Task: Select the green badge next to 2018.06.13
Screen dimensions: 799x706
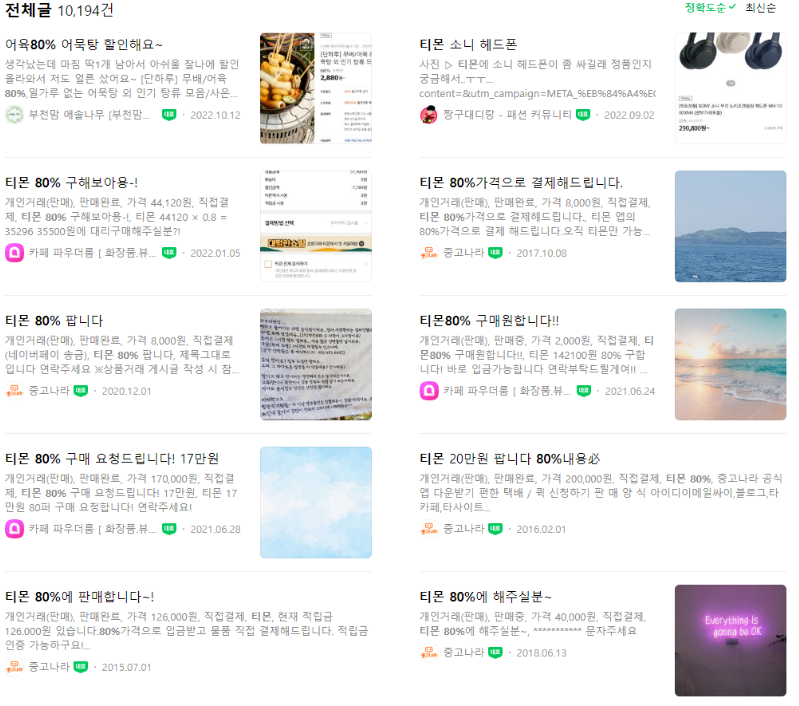Action: pyautogui.click(x=495, y=652)
